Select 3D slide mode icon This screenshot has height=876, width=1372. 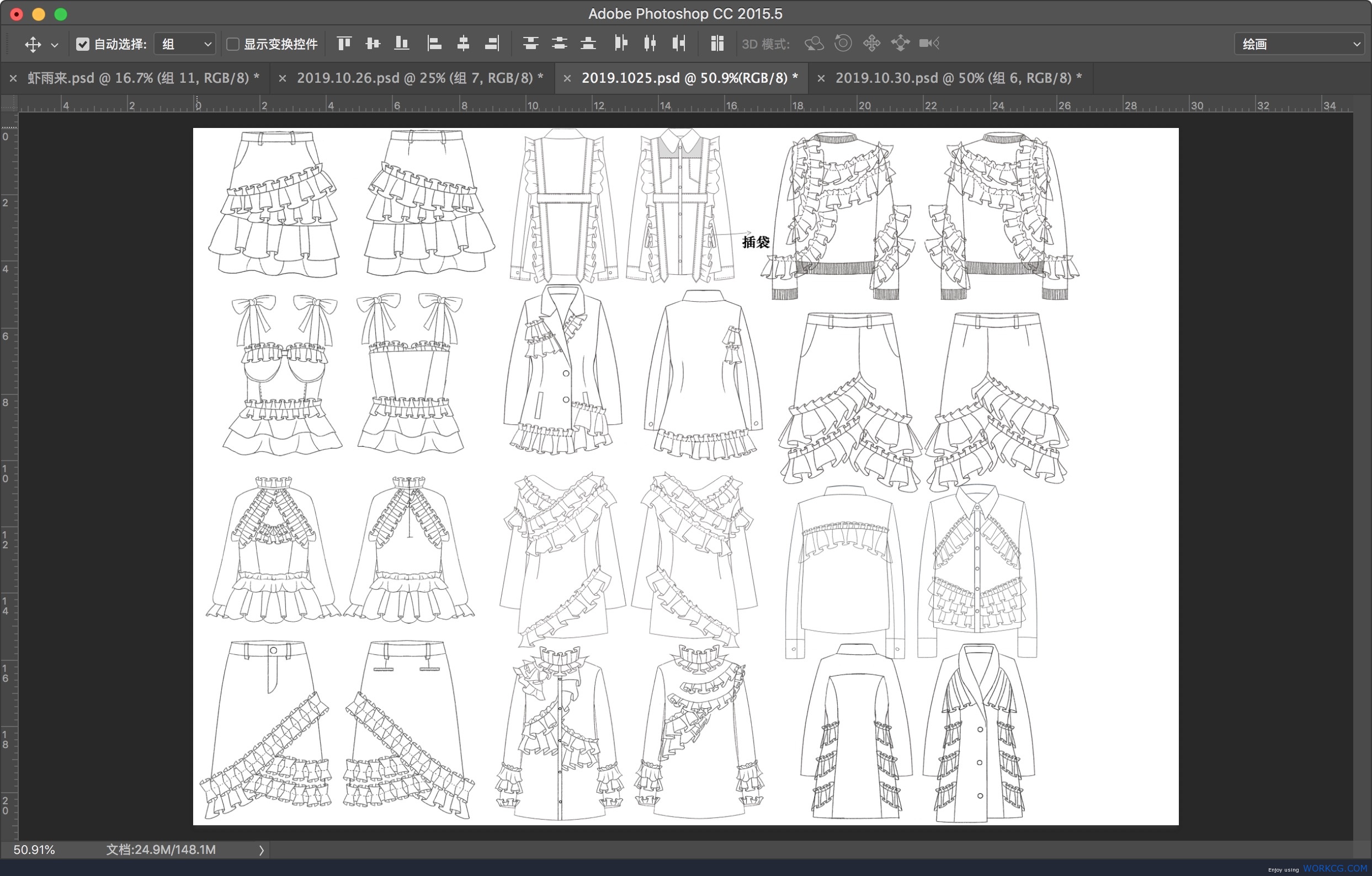pos(900,43)
